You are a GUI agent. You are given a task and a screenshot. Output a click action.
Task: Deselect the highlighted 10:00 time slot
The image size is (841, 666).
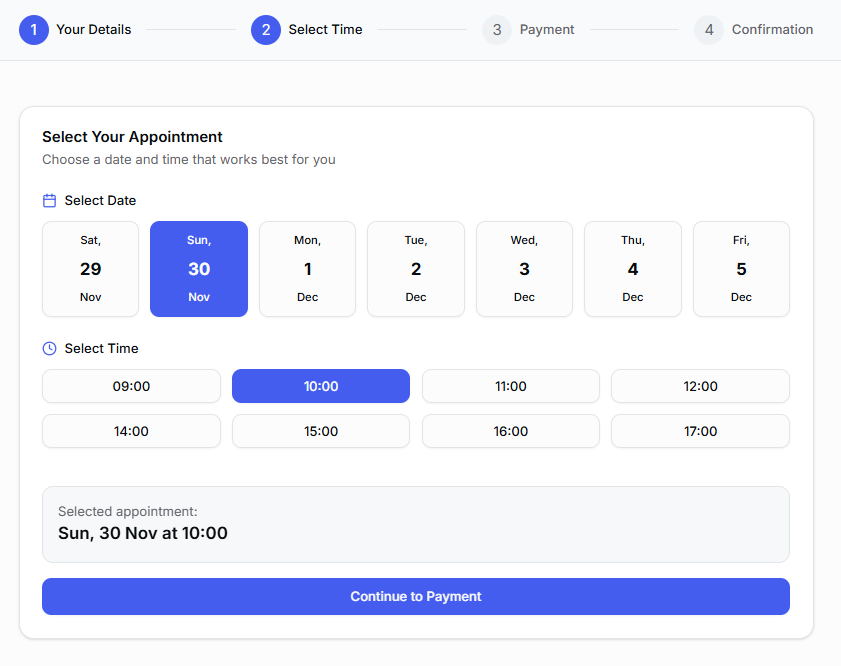(320, 386)
